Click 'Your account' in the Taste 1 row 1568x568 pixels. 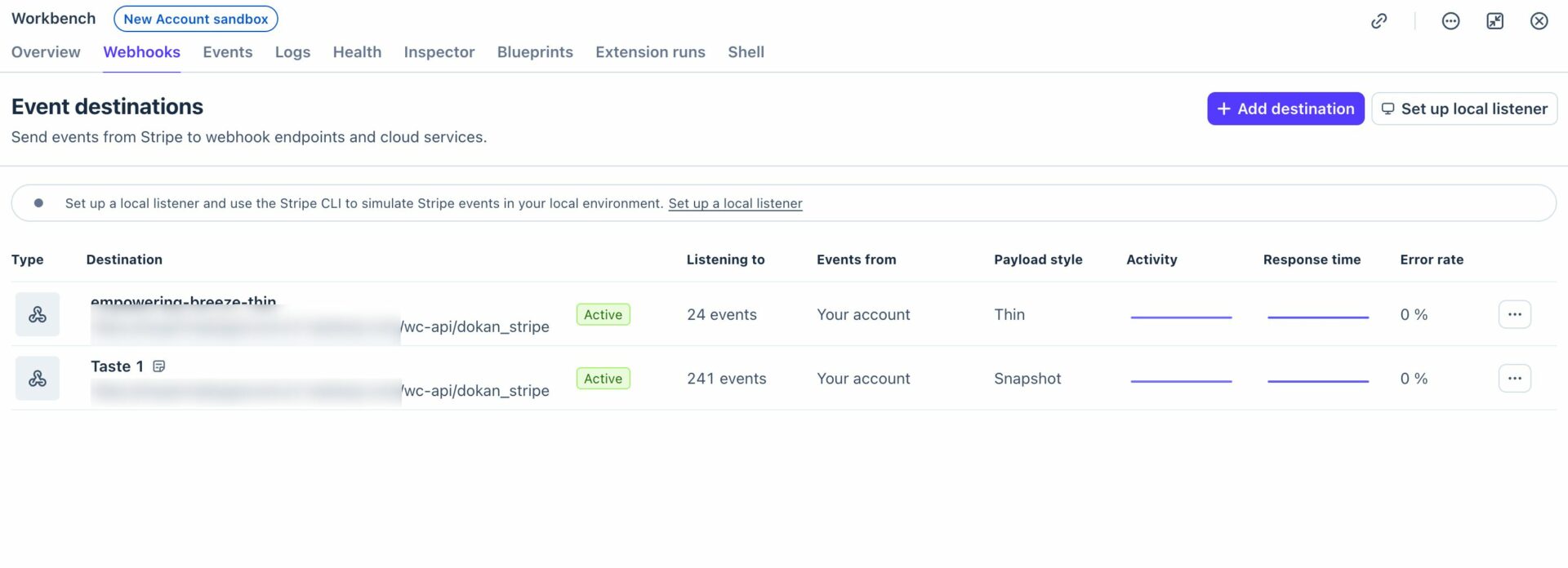click(863, 378)
